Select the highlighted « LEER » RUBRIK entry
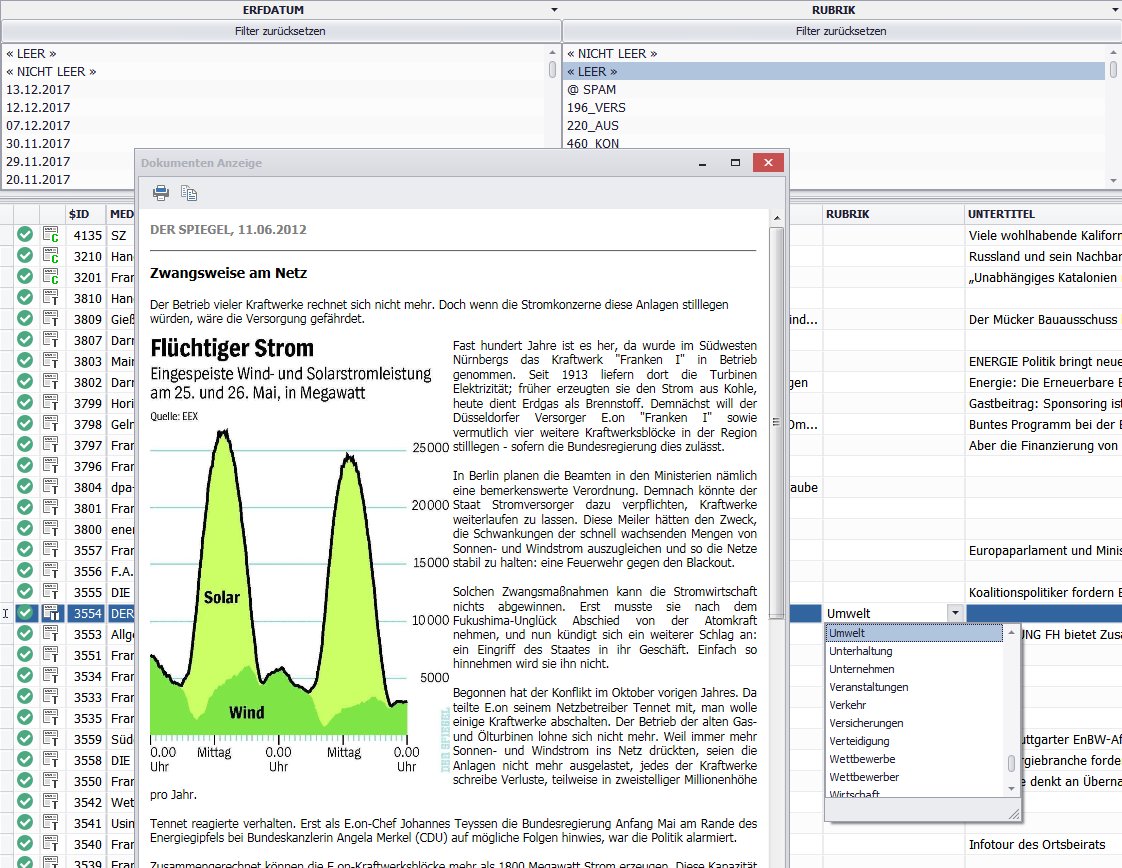 tap(835, 72)
